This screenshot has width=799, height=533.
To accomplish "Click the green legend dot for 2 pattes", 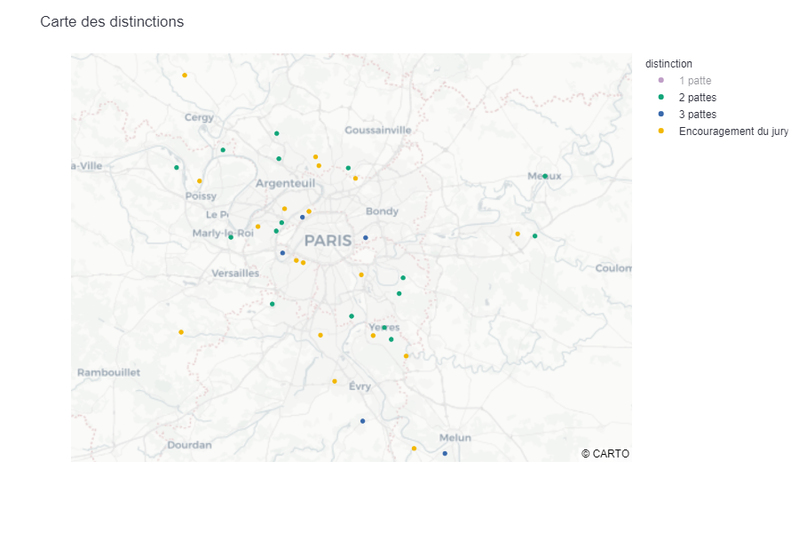I will coord(660,97).
